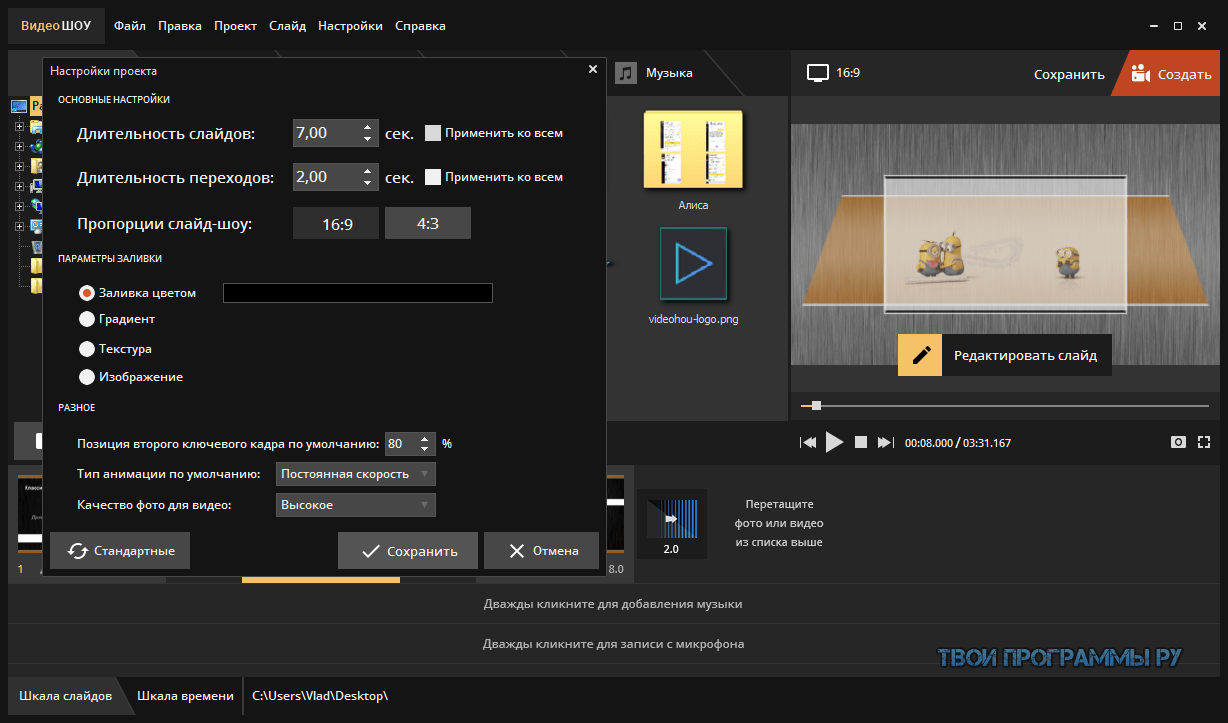
Task: Open the preview in full screen
Action: click(1204, 442)
